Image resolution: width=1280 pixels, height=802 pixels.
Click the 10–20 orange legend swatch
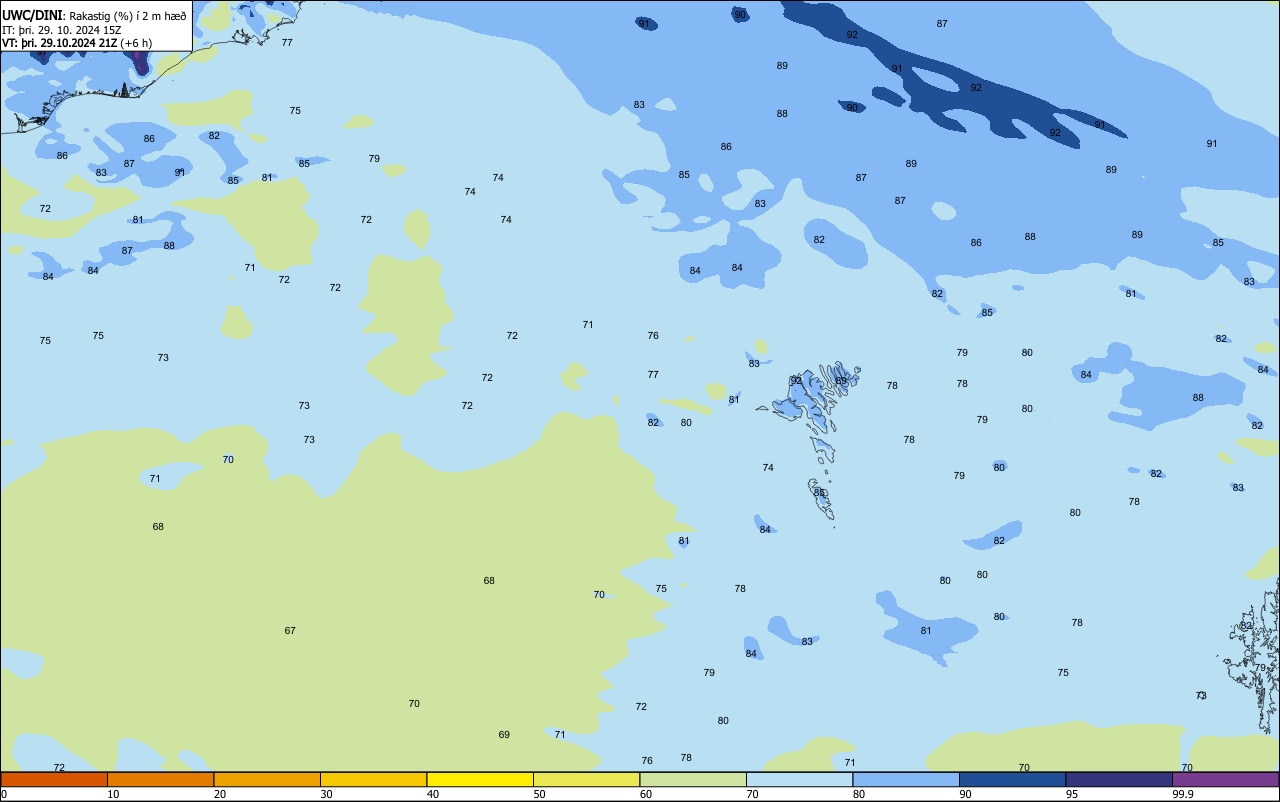coord(160,779)
